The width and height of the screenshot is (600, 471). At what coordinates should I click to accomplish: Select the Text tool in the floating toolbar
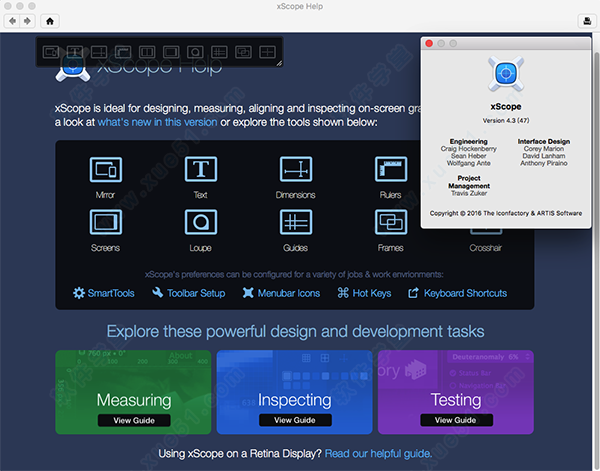tap(75, 52)
